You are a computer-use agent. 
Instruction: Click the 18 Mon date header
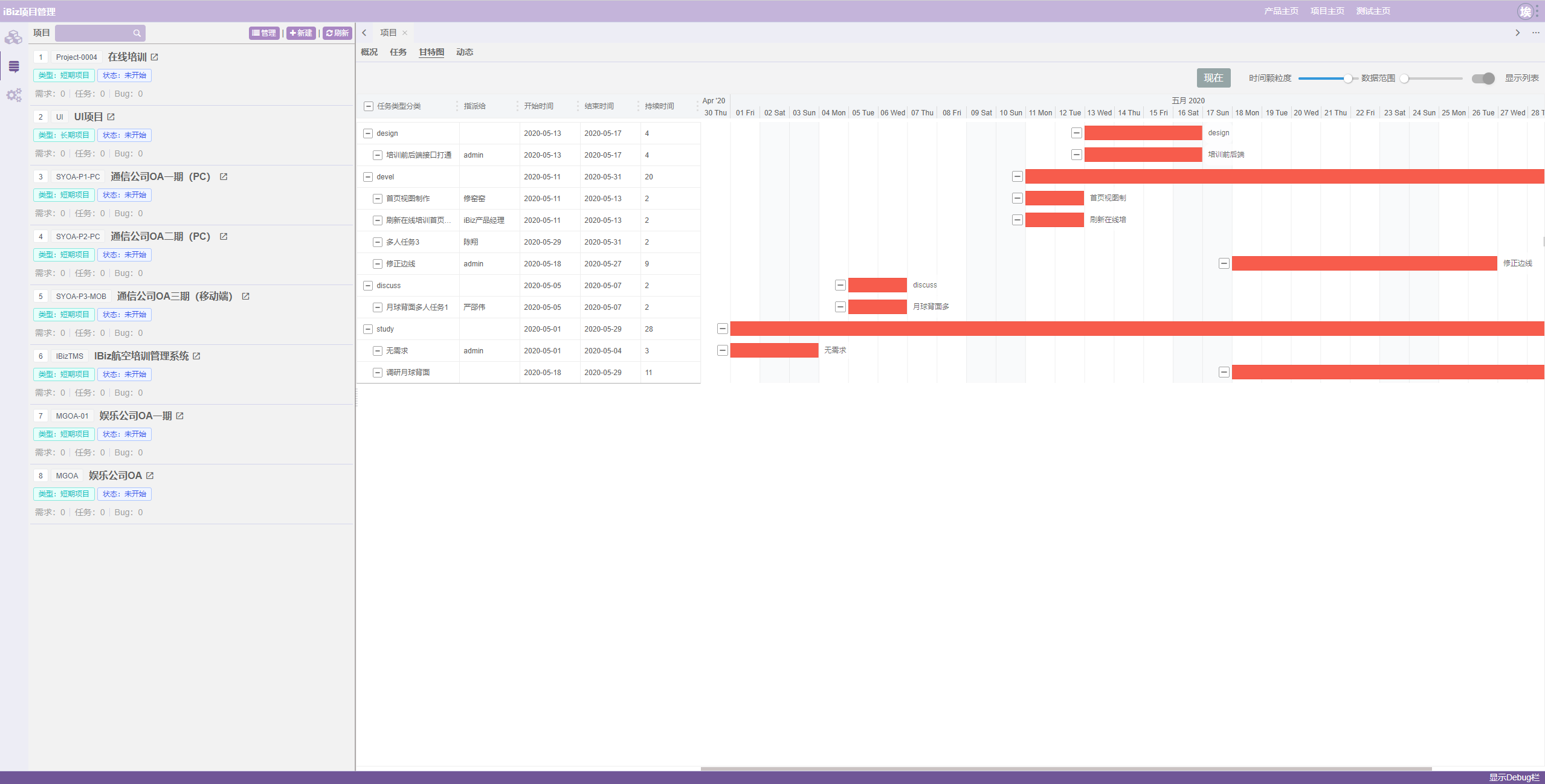1247,113
